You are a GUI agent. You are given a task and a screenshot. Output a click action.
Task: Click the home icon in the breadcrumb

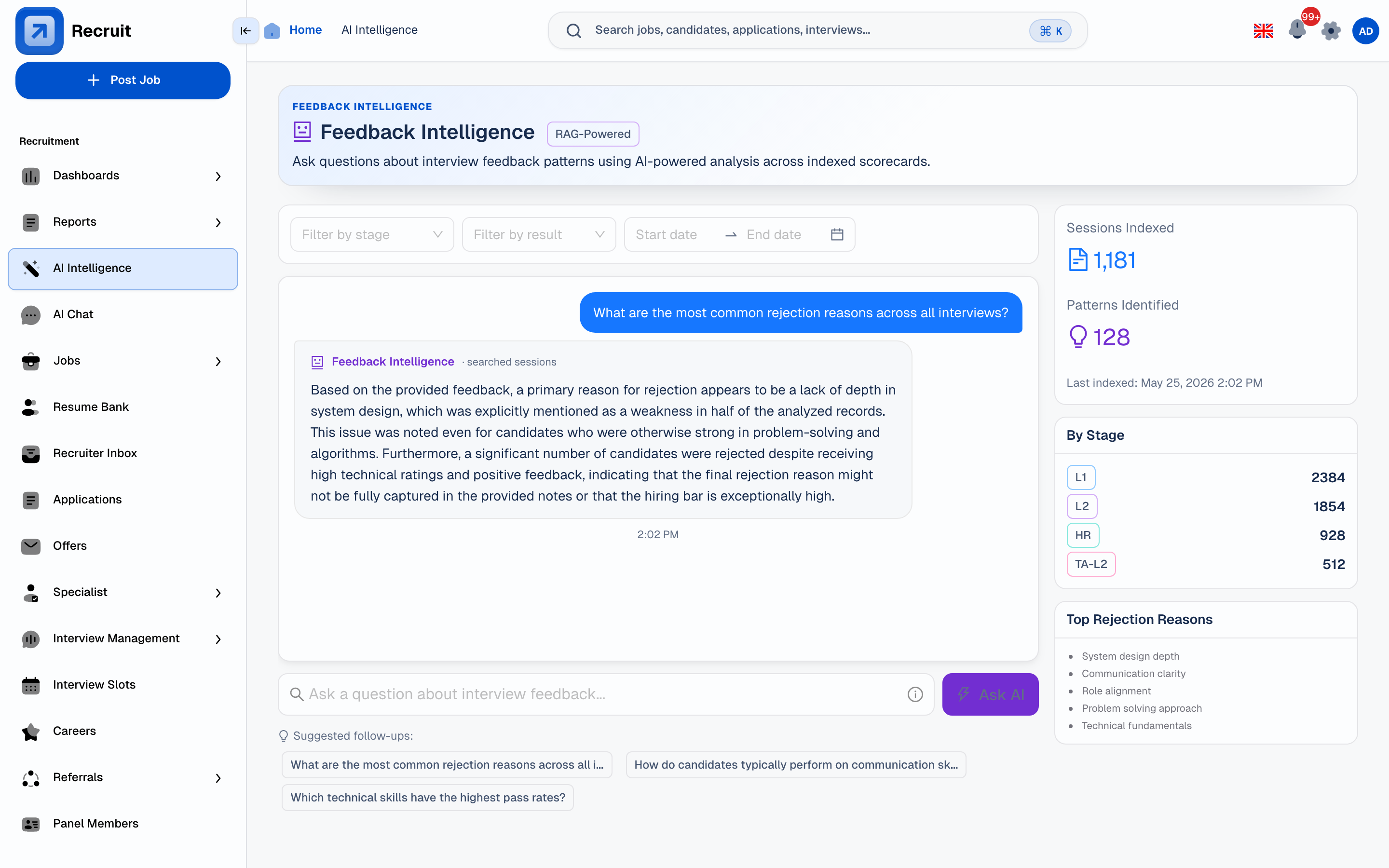tap(272, 30)
